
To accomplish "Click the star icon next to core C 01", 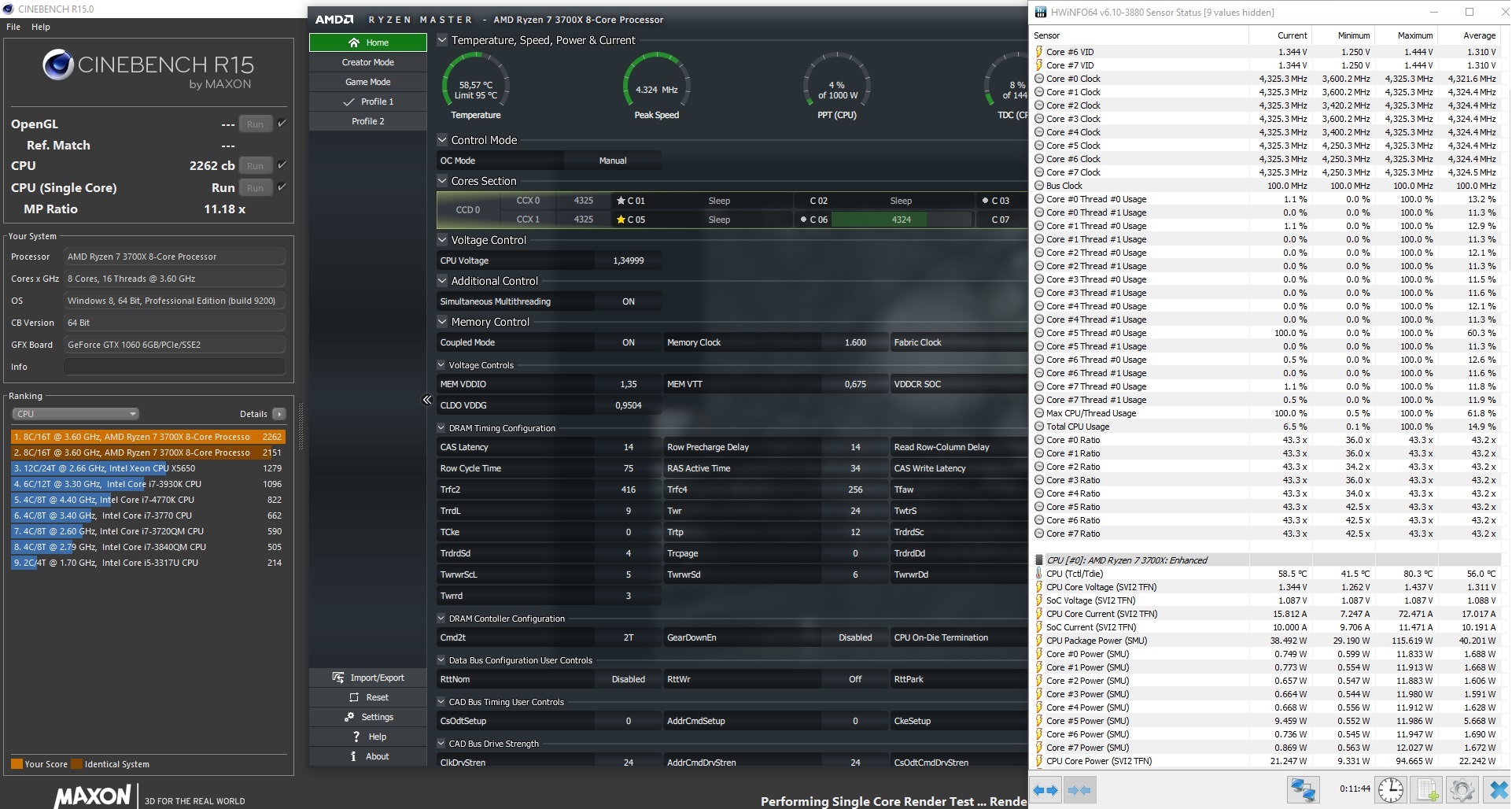I will pos(621,201).
